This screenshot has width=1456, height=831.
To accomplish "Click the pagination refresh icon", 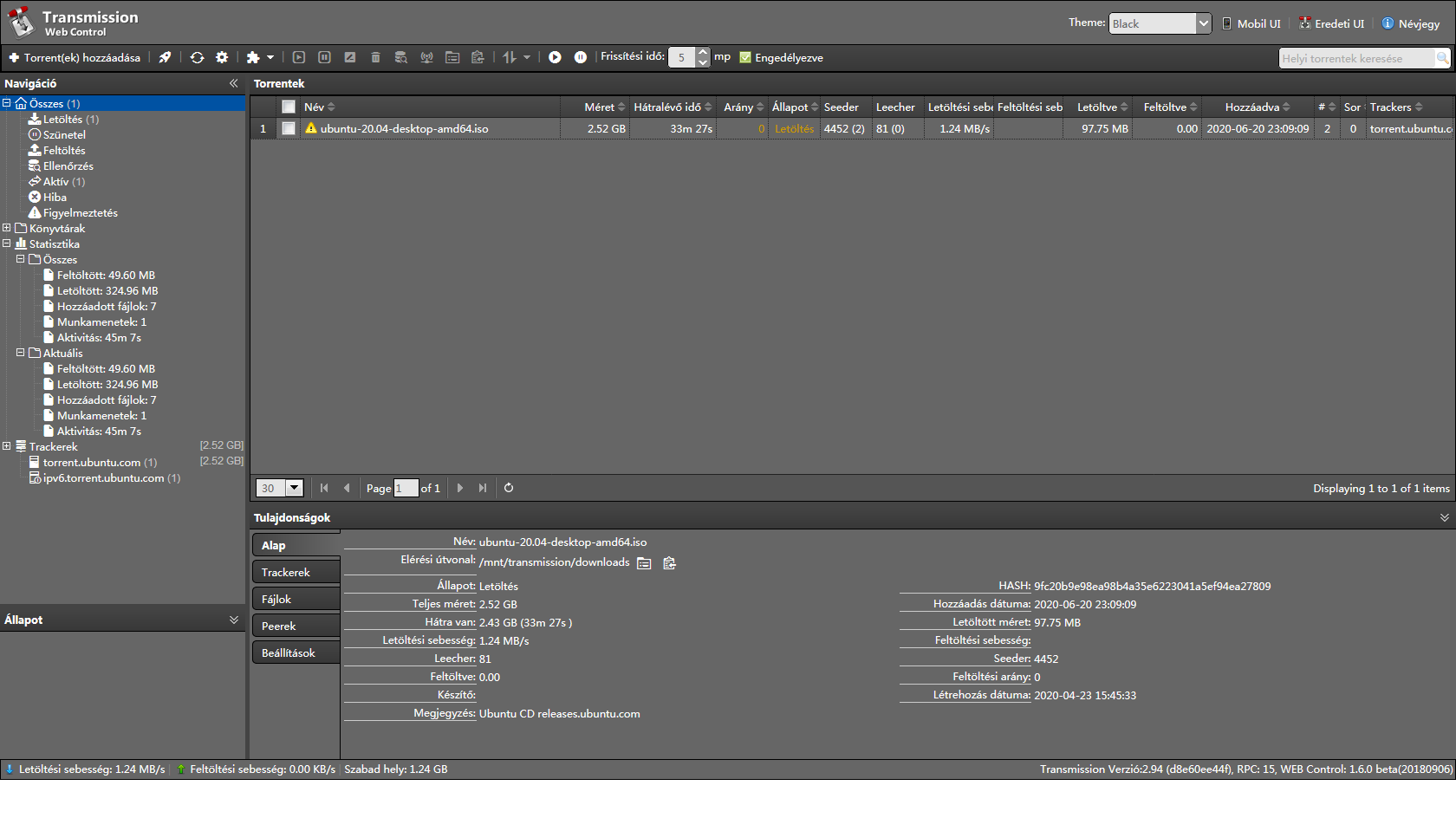I will [509, 488].
